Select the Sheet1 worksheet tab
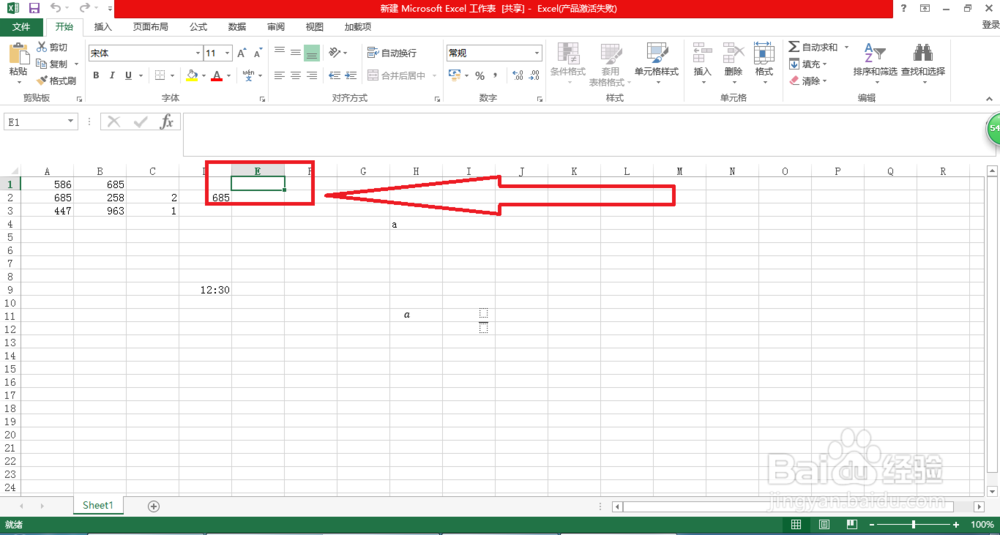 [x=98, y=505]
